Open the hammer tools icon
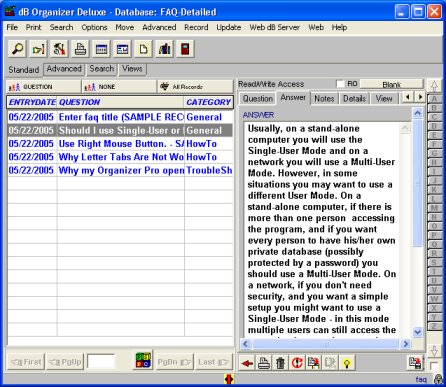This screenshot has height=387, width=446. click(x=59, y=49)
